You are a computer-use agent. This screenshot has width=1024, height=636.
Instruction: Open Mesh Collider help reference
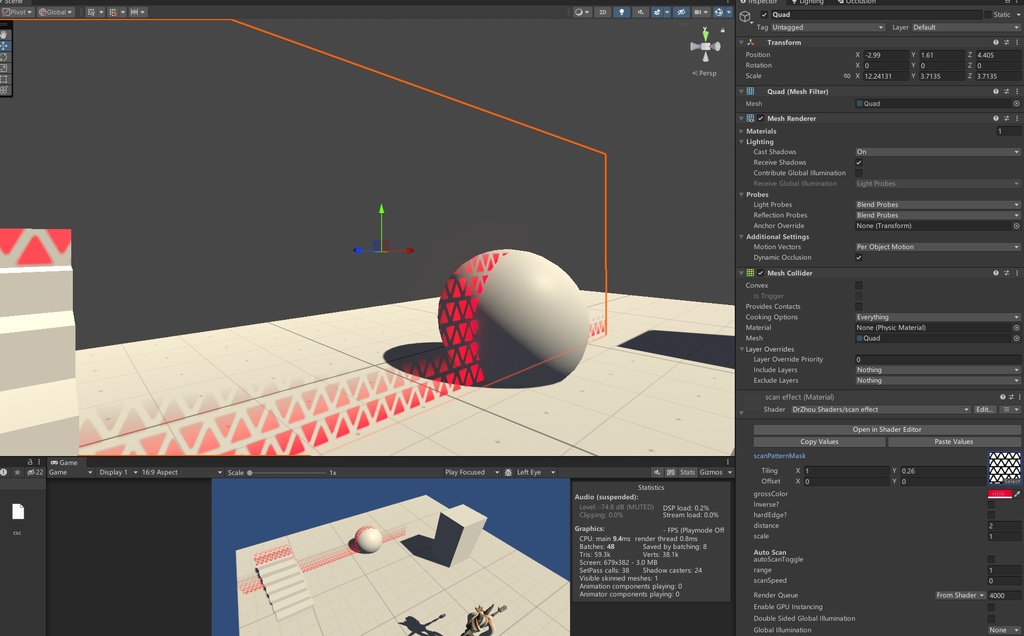(996, 273)
